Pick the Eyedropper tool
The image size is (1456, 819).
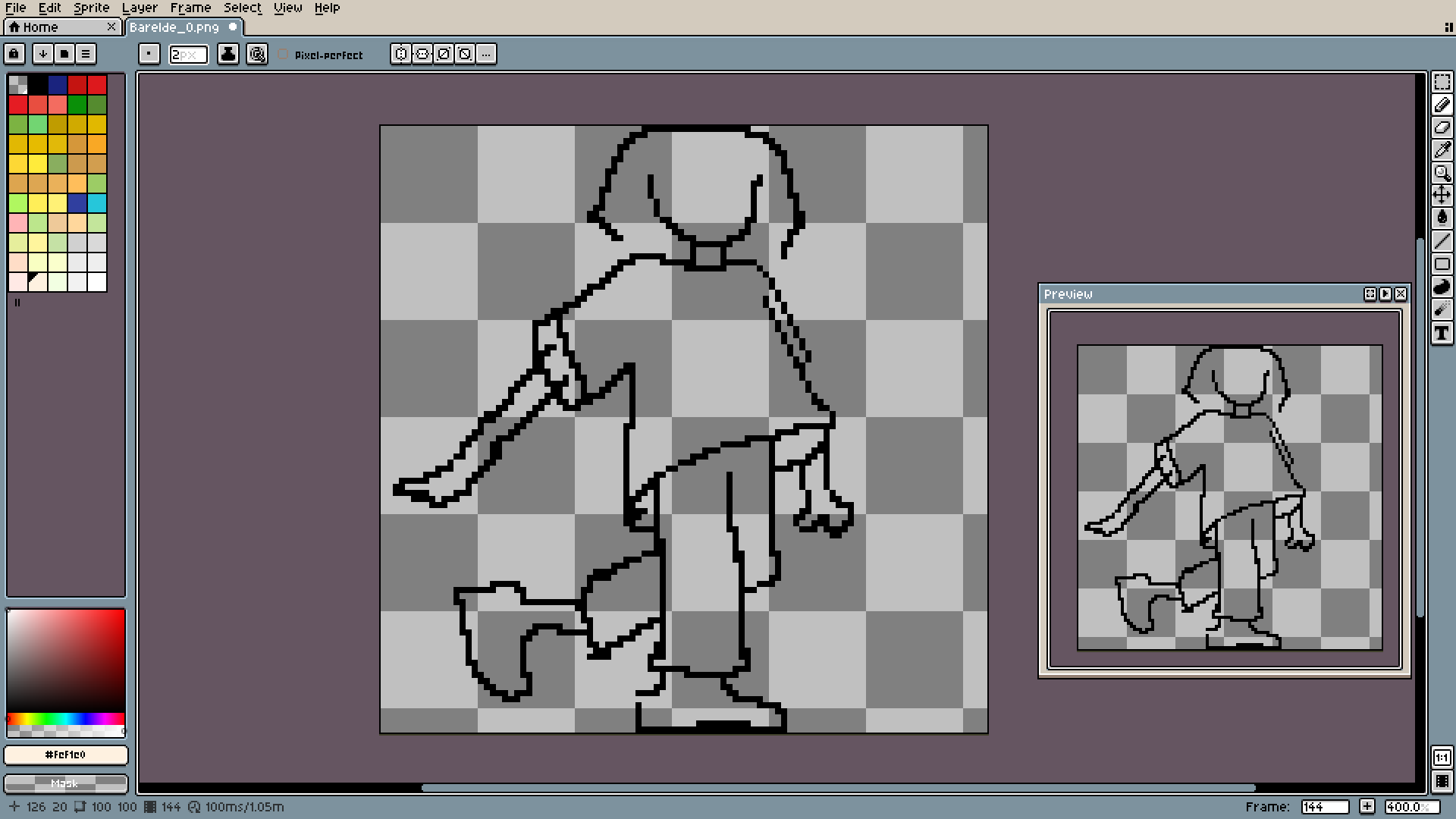[x=1442, y=150]
